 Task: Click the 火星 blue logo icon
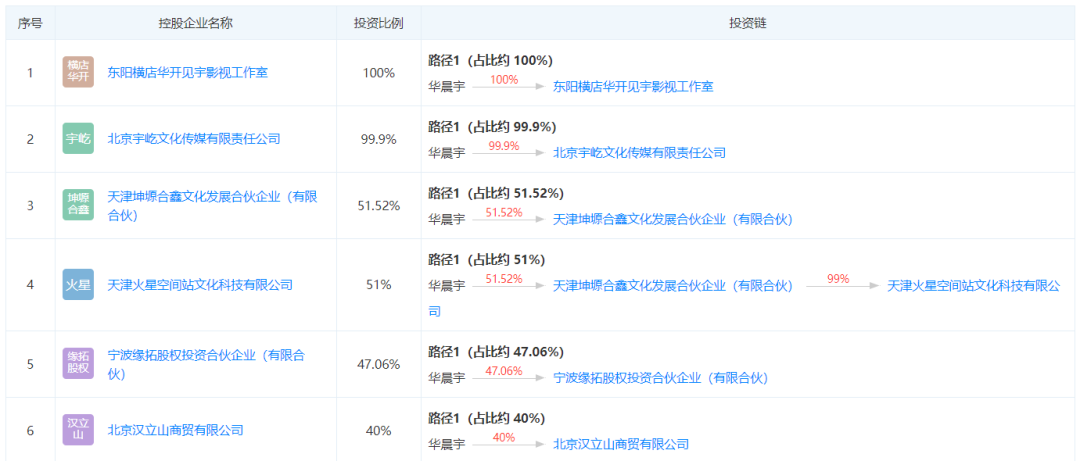pyautogui.click(x=78, y=285)
